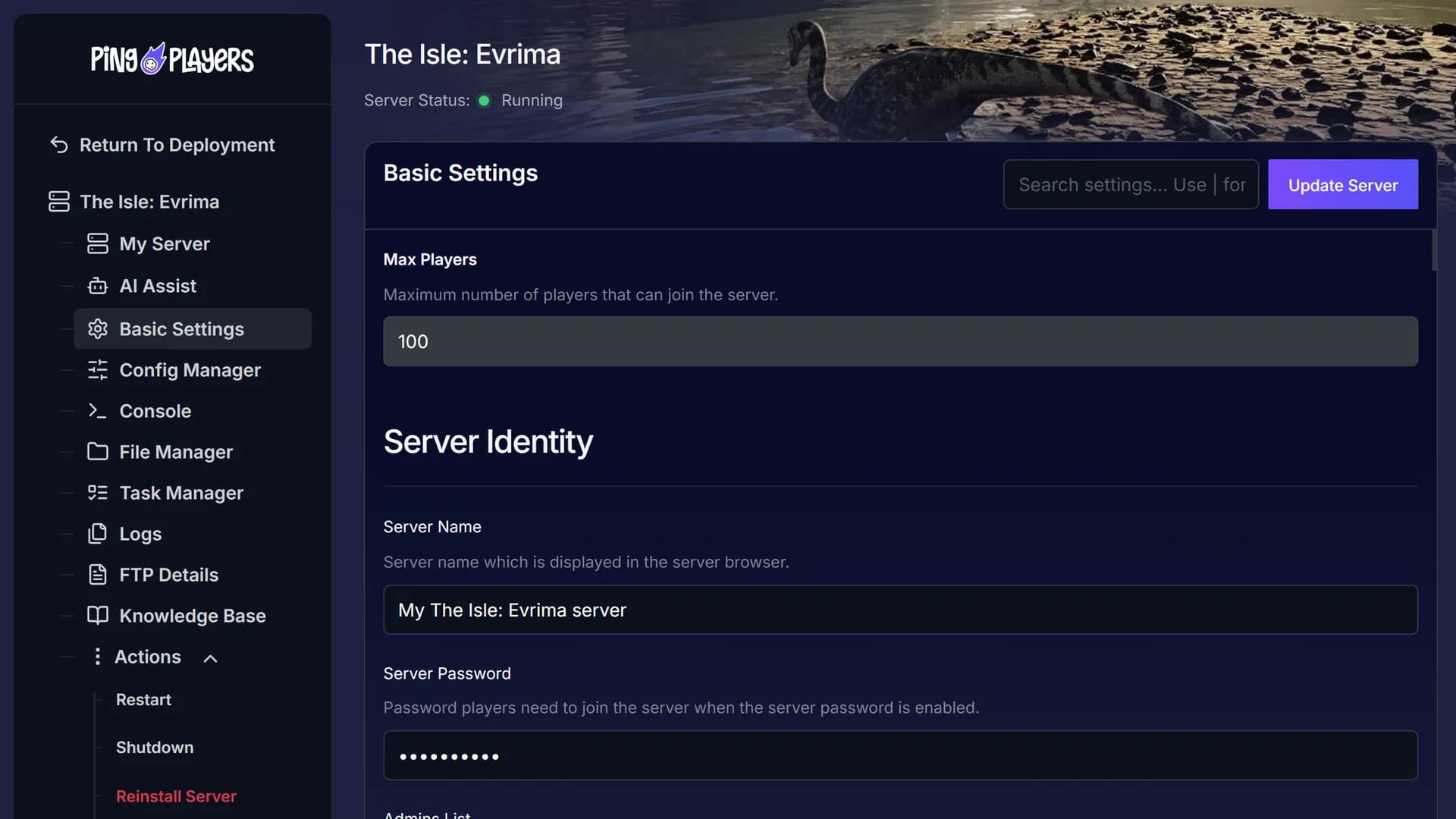Collapse the Actions submenu chevron
1456x819 pixels.
(x=211, y=658)
